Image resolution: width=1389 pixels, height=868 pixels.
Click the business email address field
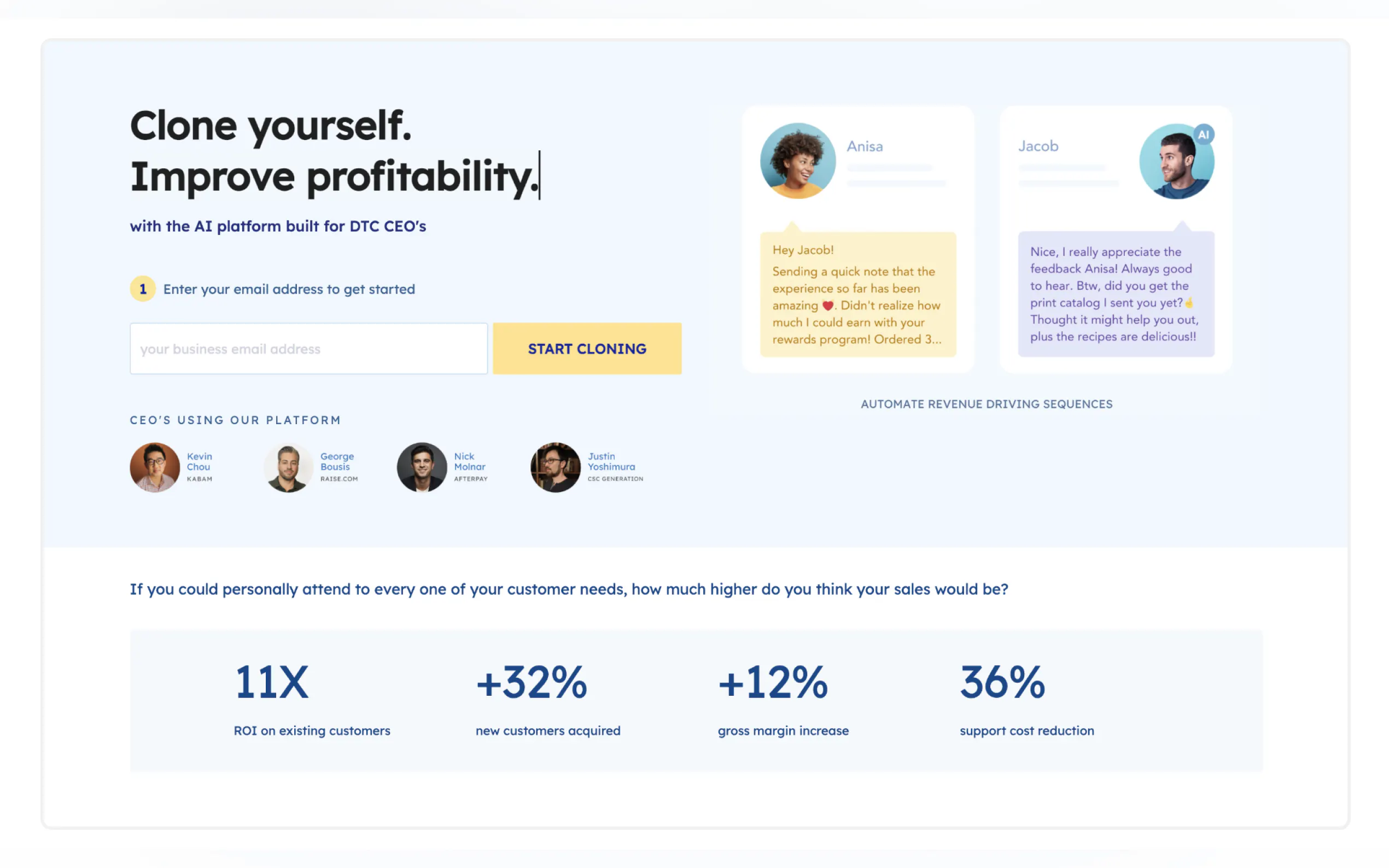(308, 349)
